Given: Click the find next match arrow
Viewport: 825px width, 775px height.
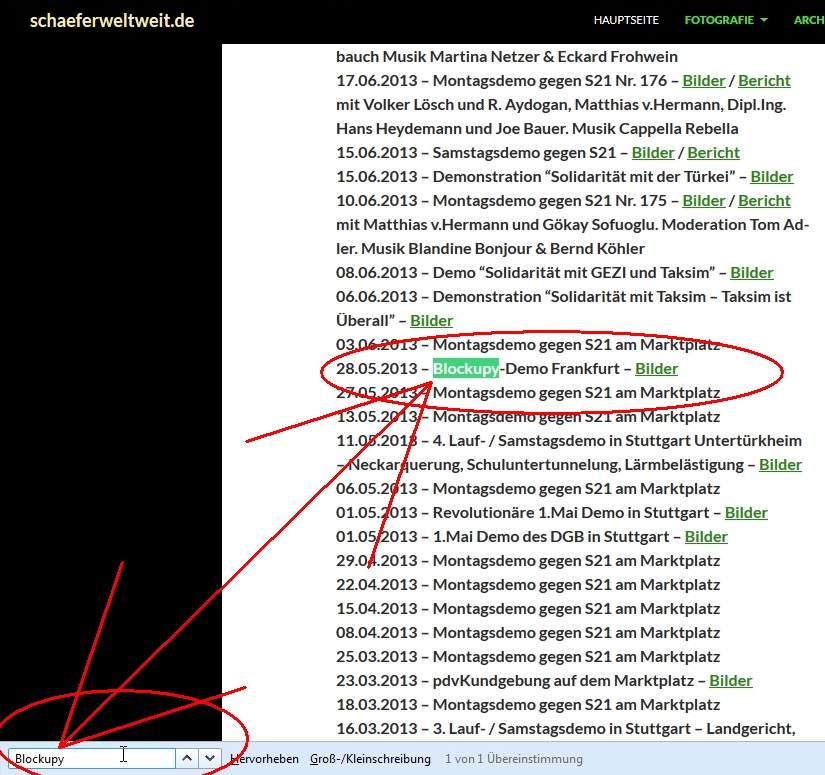Looking at the screenshot, I should click(209, 758).
